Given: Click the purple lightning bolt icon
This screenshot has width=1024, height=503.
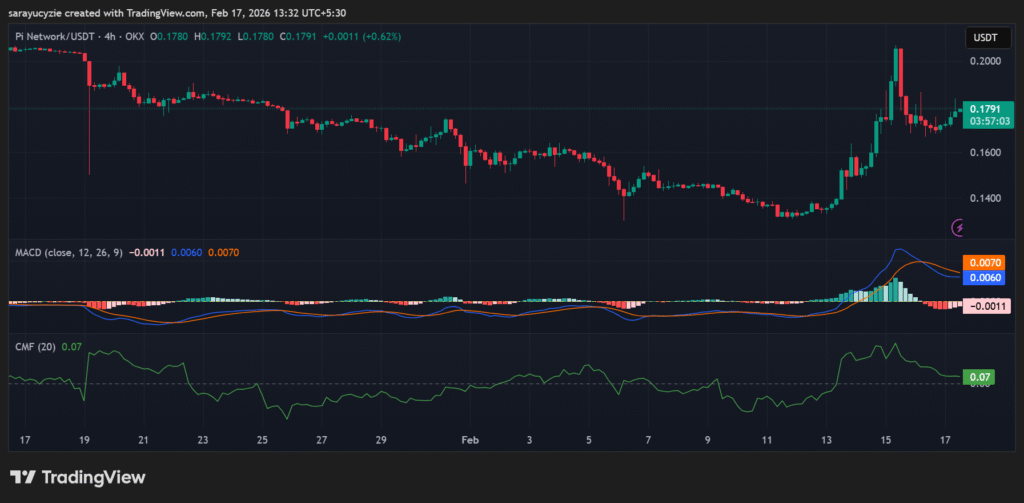Looking at the screenshot, I should click(960, 227).
